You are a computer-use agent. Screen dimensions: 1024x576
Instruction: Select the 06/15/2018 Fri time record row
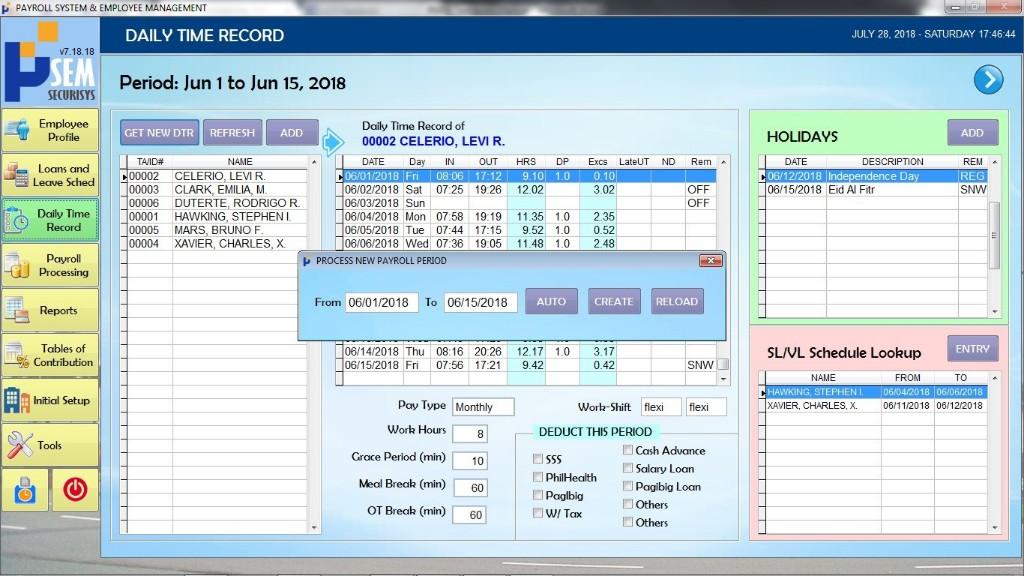pos(529,365)
